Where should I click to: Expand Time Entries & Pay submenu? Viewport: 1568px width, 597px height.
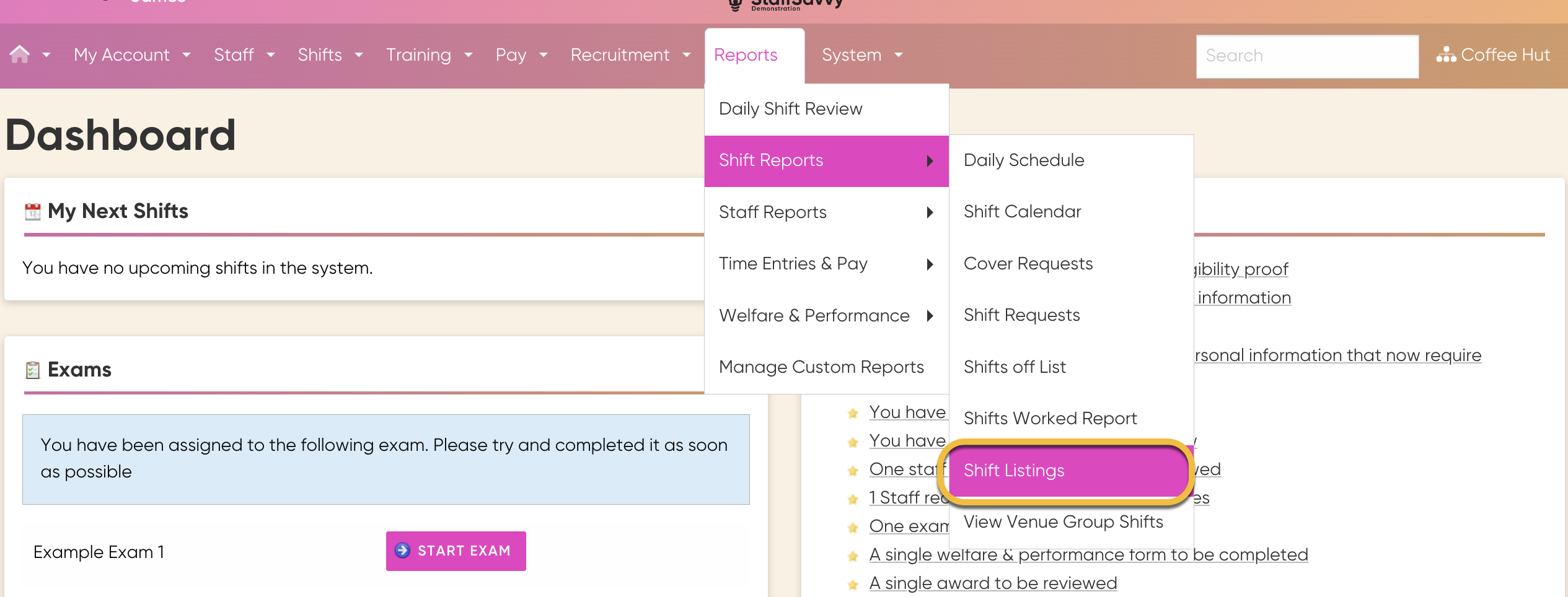coord(827,264)
